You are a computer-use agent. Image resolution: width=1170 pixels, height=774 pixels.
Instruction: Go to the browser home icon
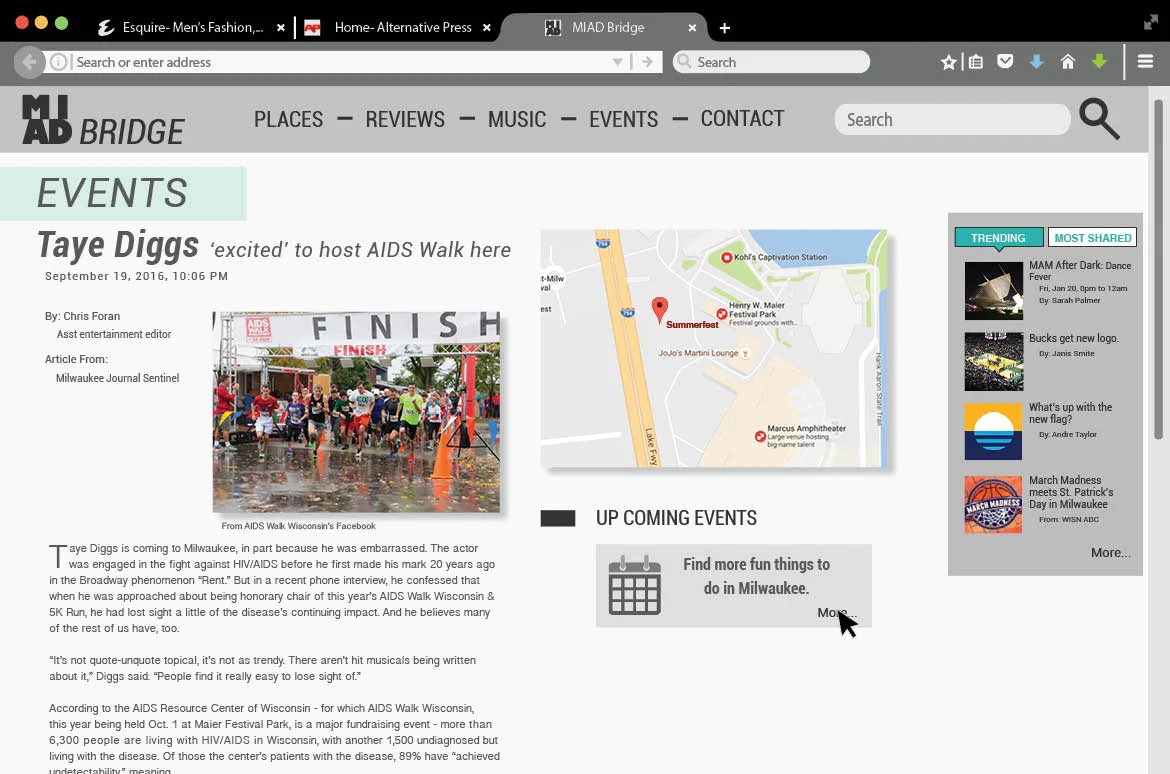(1068, 62)
